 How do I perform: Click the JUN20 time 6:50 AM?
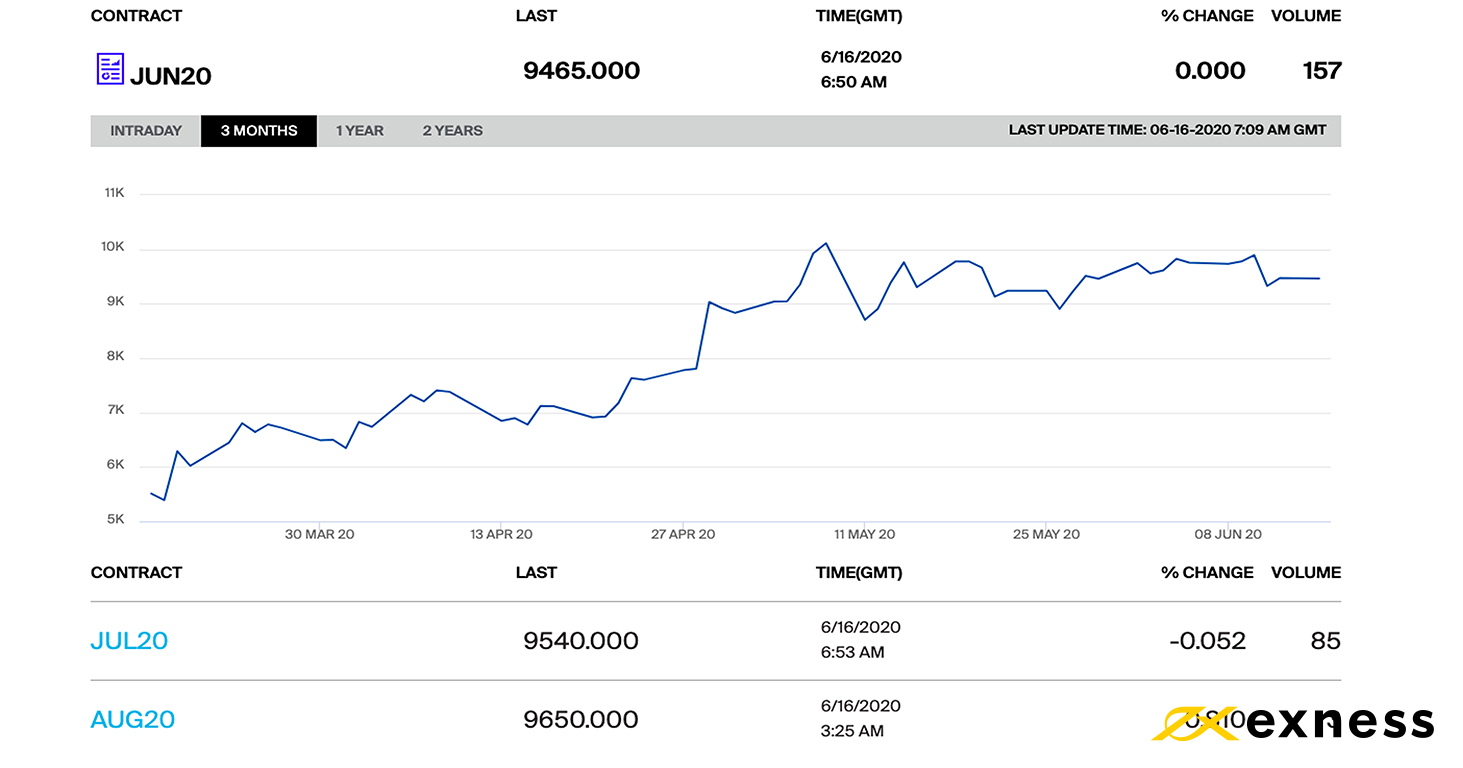853,82
